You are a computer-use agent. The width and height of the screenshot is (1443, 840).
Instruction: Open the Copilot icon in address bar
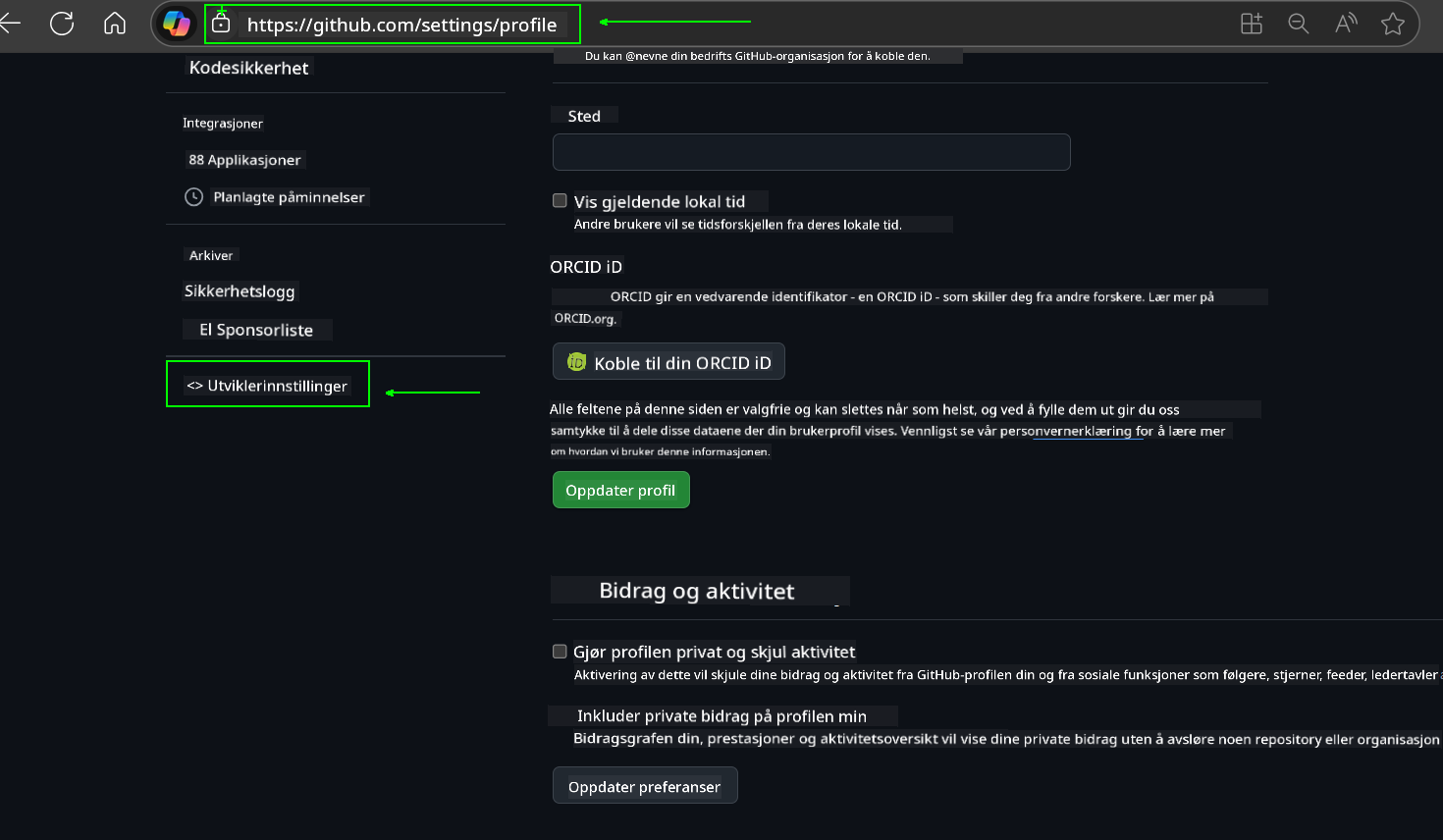[x=177, y=24]
